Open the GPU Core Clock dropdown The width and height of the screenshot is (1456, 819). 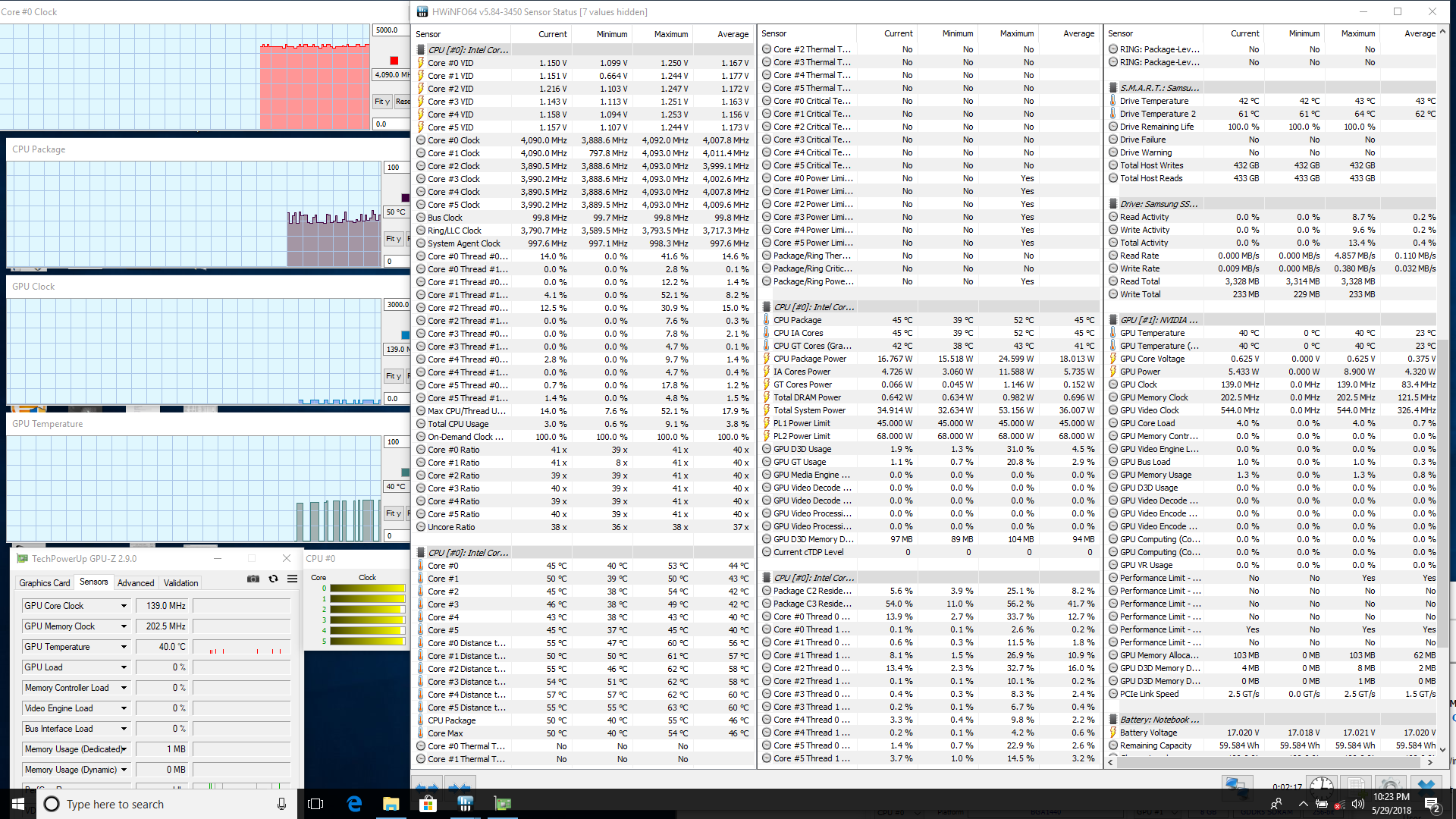tap(124, 606)
